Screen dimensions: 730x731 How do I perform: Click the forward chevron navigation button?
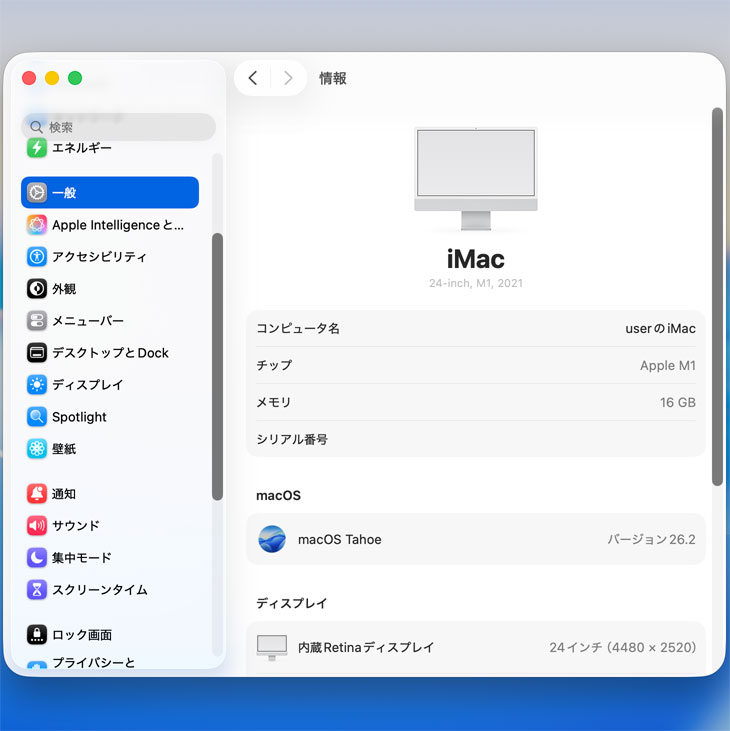click(x=288, y=78)
